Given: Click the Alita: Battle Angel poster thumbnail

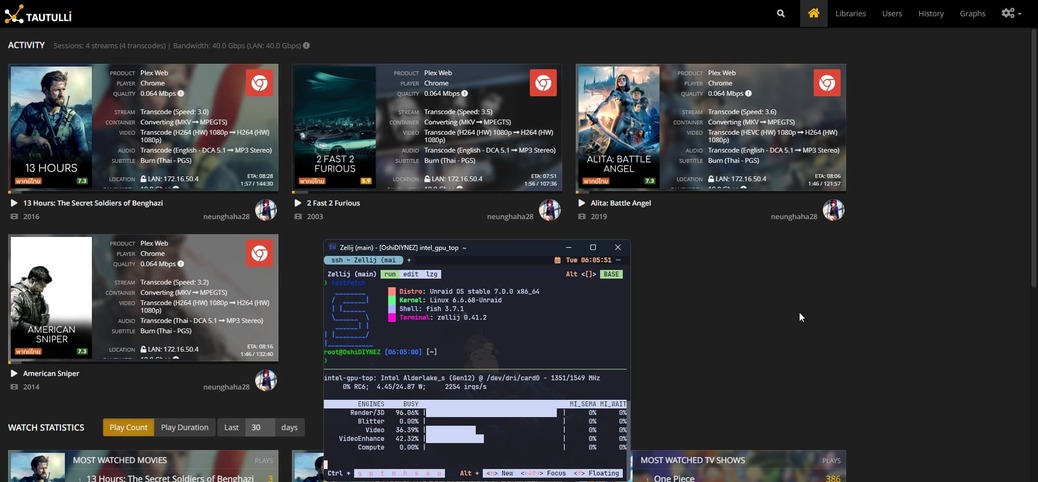Looking at the screenshot, I should coord(618,126).
